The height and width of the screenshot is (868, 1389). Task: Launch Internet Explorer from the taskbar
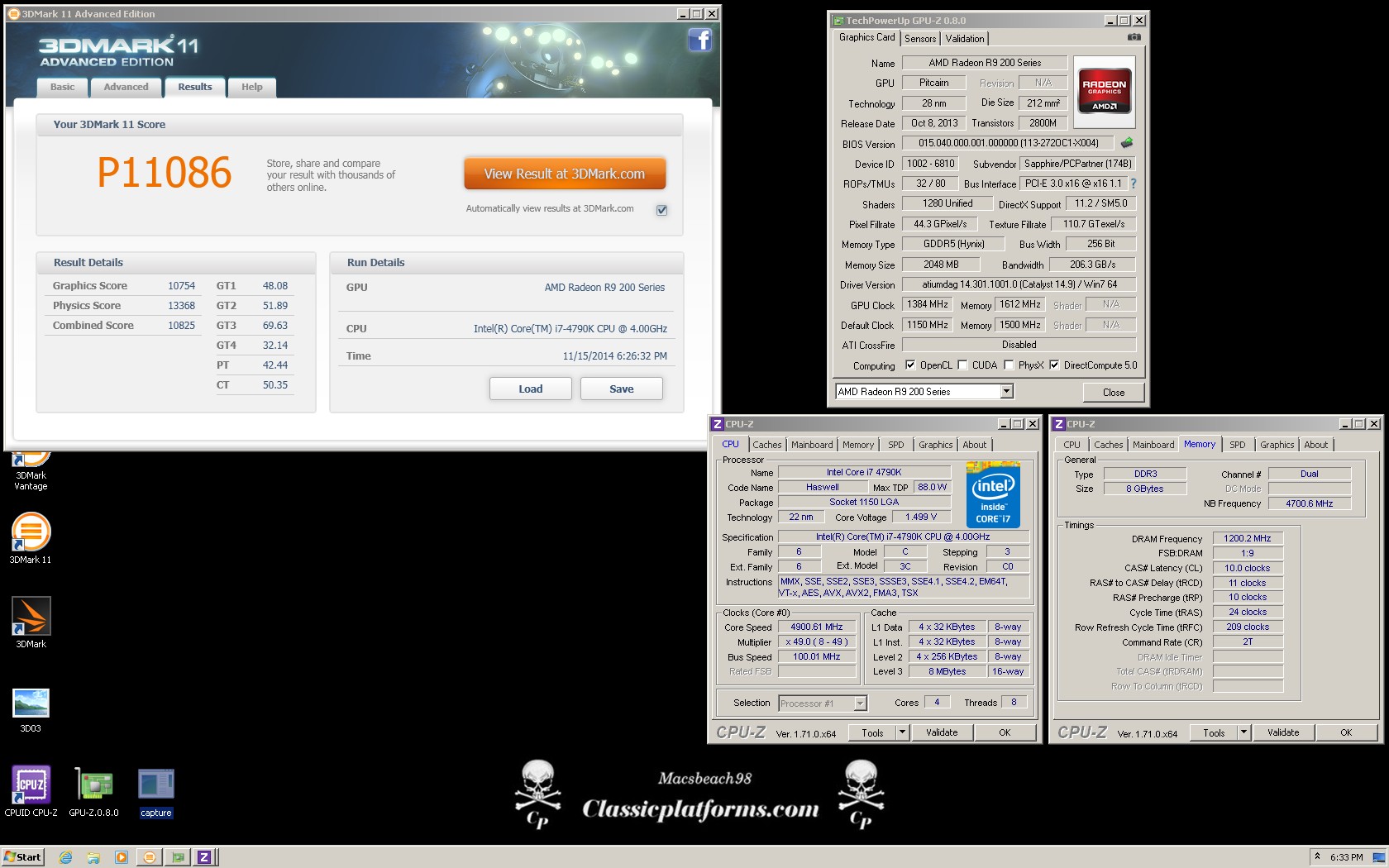coord(66,857)
